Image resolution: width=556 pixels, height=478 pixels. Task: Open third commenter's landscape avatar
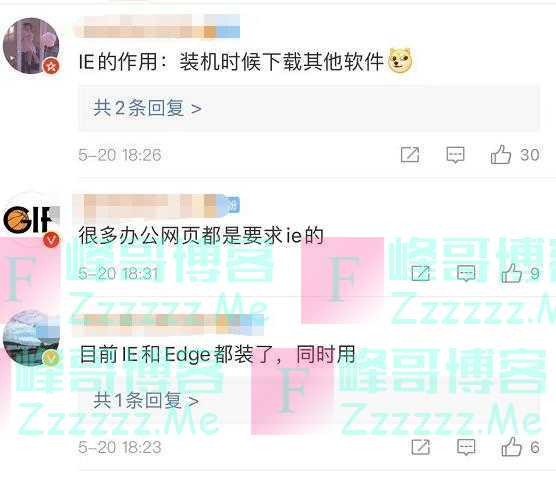[31, 338]
